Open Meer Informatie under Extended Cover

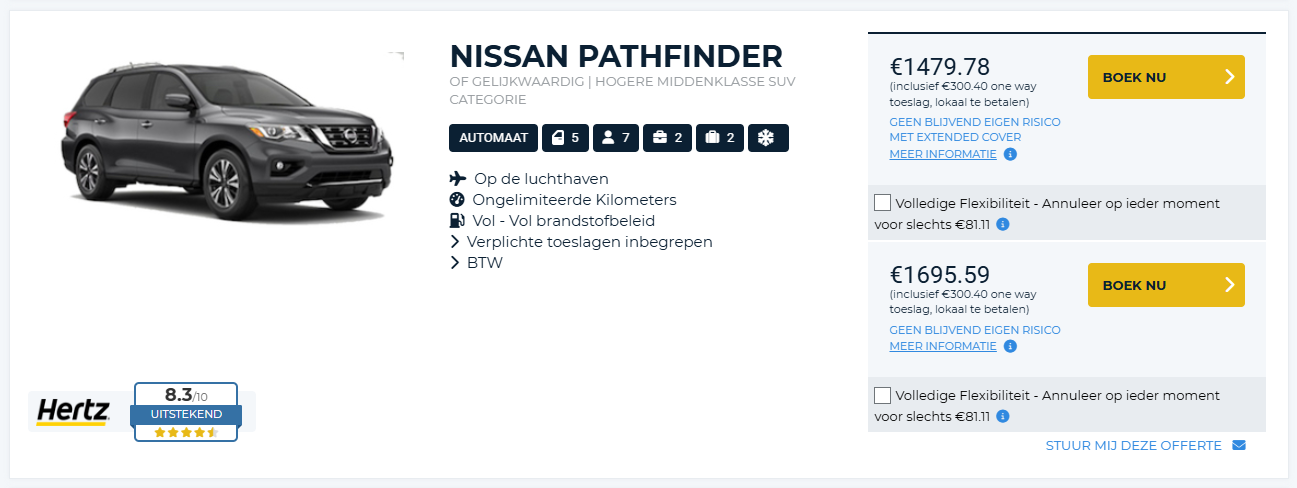point(943,154)
